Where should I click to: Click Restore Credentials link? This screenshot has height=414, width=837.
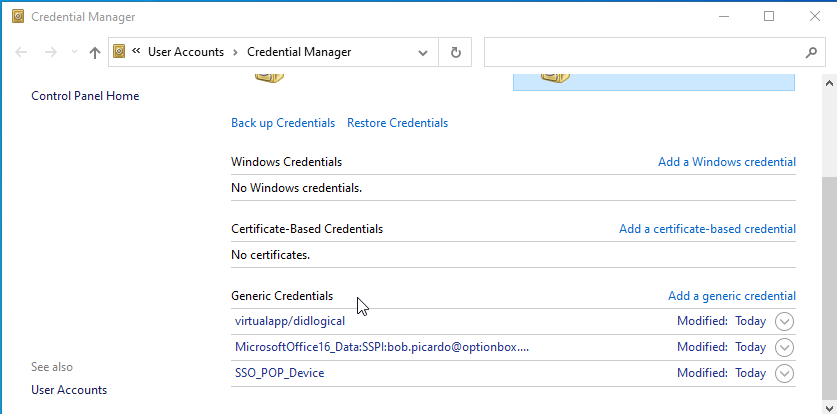pos(397,123)
